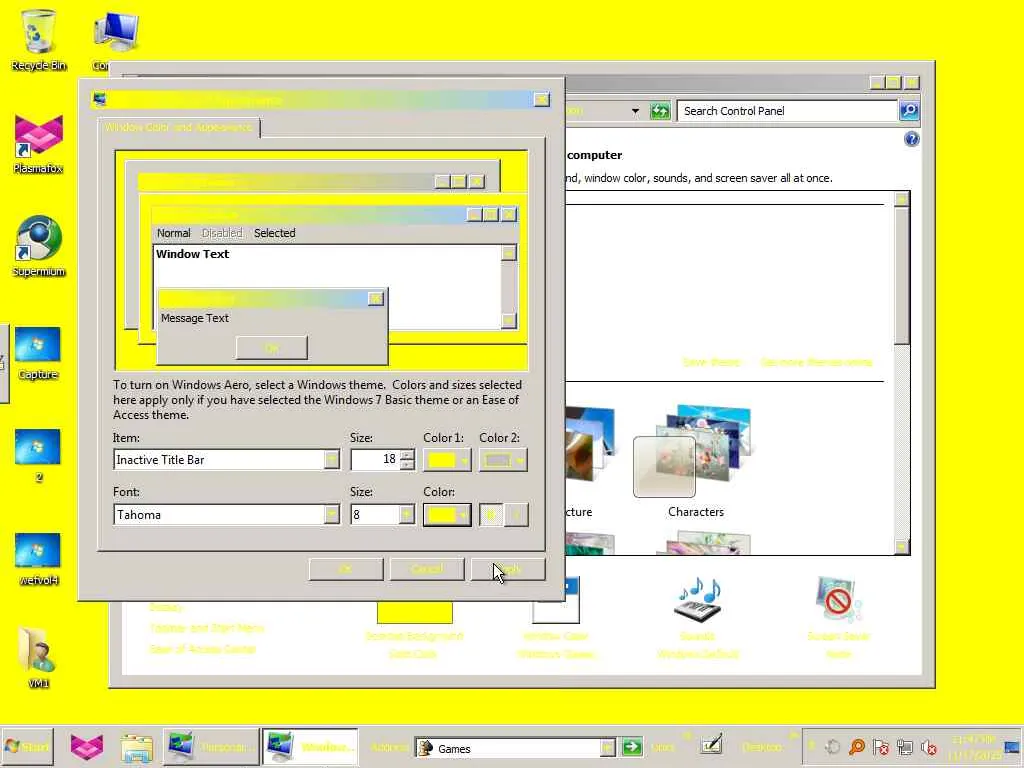
Task: Open Action Center flag tray icon
Action: pos(880,747)
